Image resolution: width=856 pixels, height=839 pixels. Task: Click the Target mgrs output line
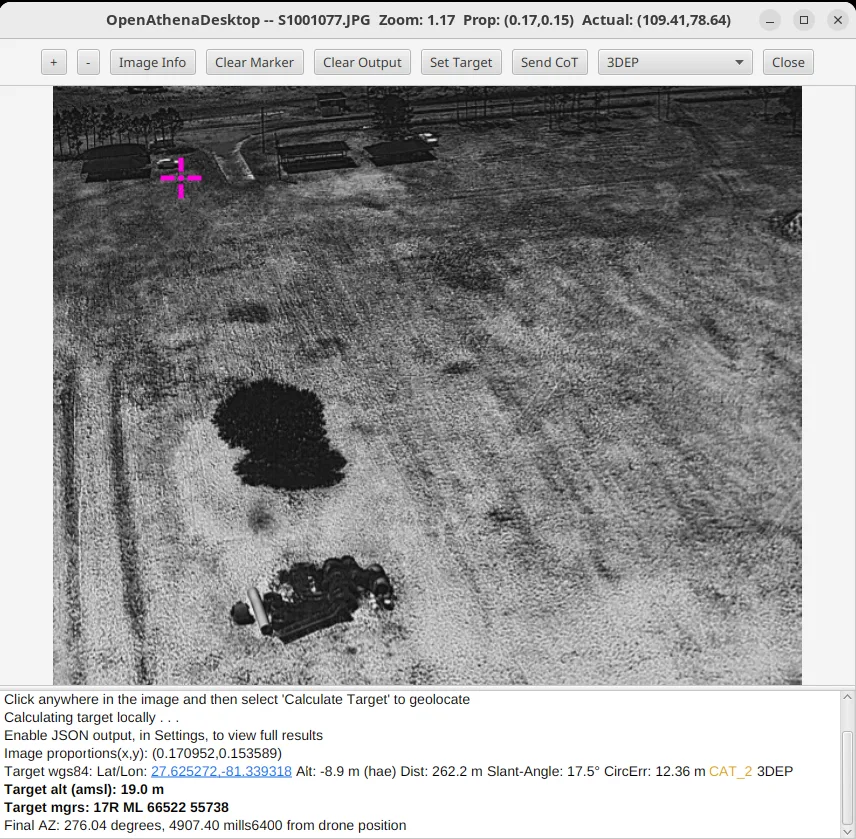[x=116, y=807]
